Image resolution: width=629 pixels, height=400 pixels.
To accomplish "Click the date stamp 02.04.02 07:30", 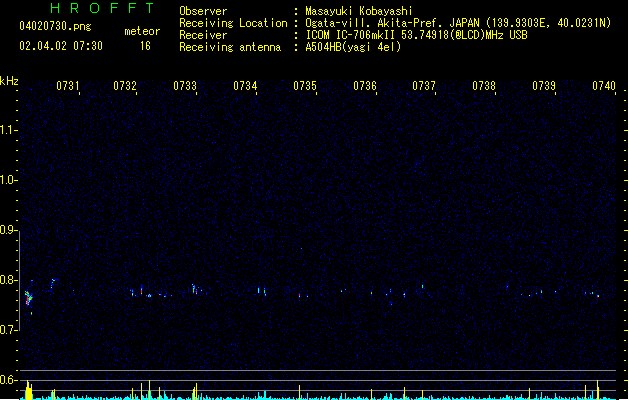I will point(61,46).
